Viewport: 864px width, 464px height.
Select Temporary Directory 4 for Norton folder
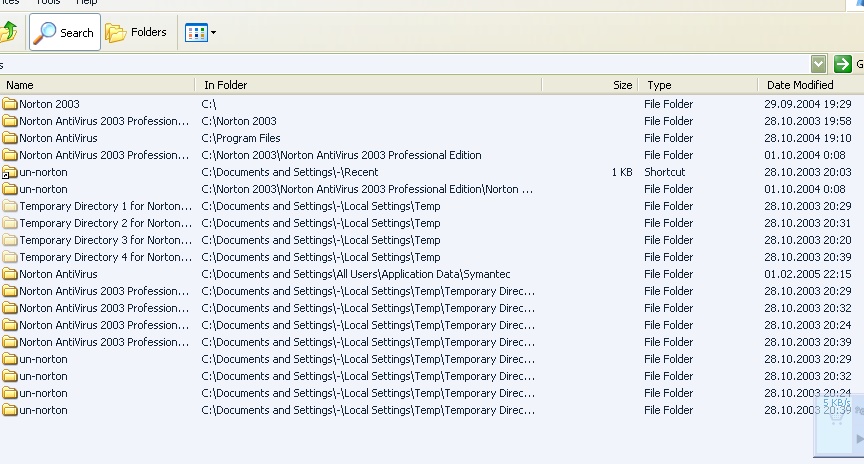click(100, 257)
